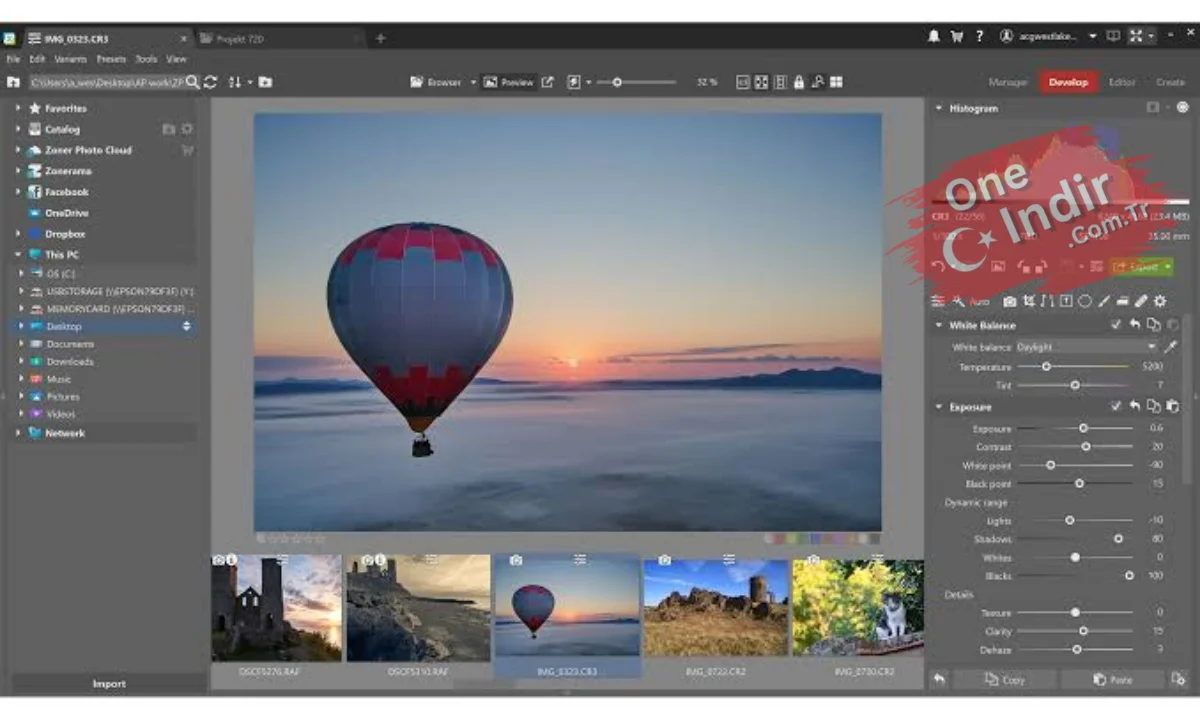
Task: Adjust the Temperature slider handle
Action: (1046, 367)
